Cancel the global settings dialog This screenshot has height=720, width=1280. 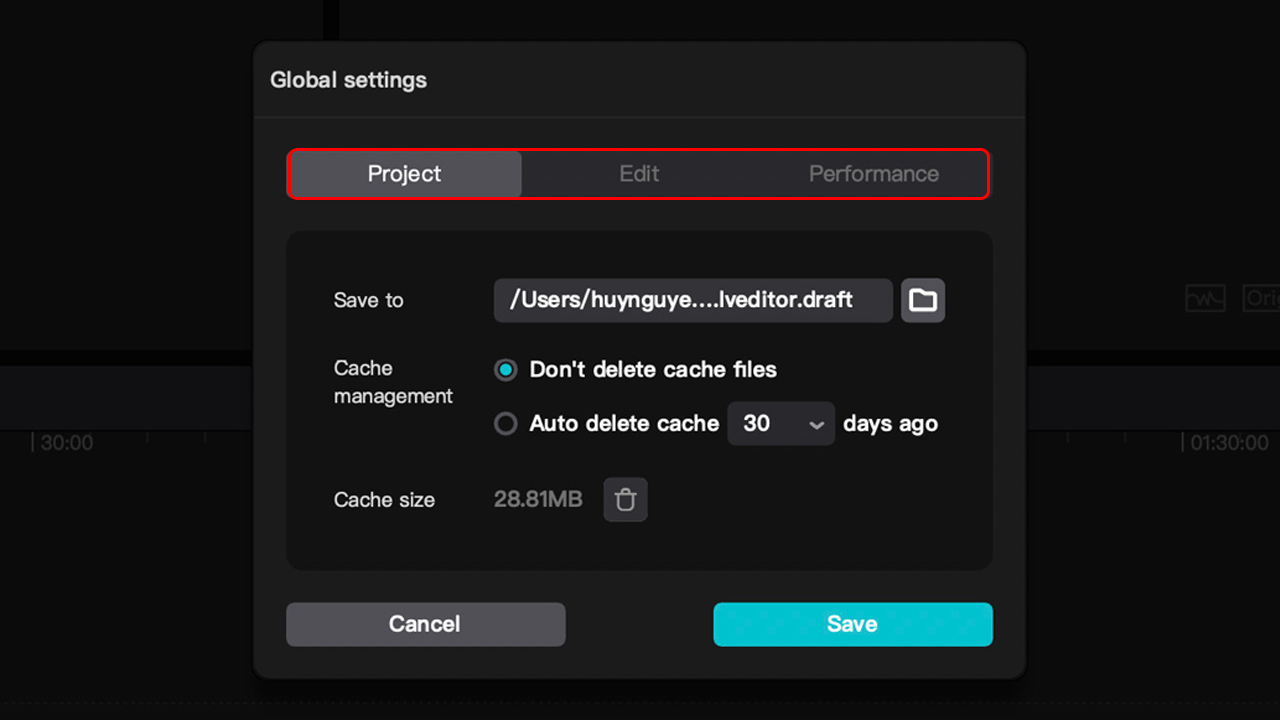[x=426, y=624]
